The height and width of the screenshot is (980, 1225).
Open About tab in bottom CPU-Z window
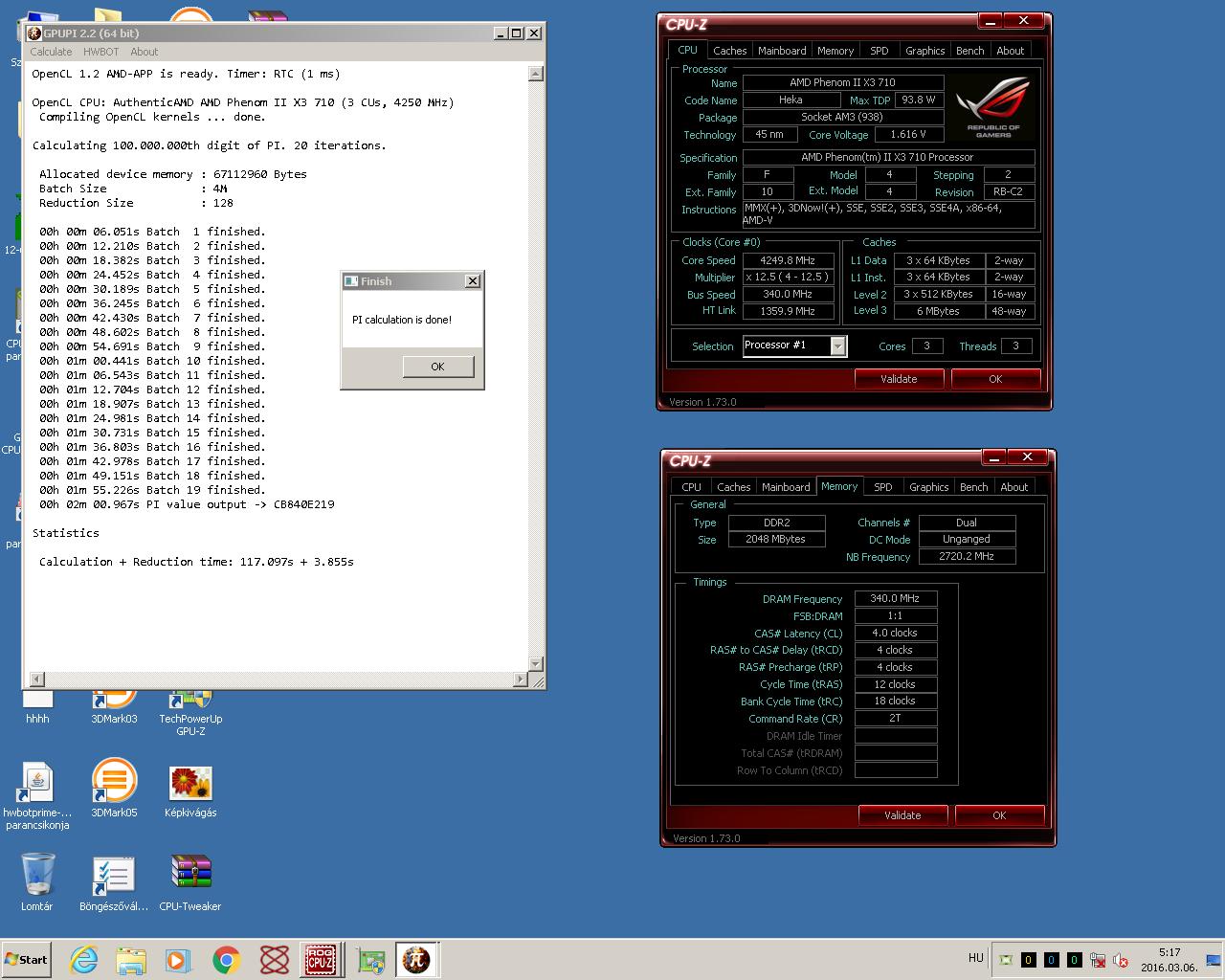pos(1013,487)
